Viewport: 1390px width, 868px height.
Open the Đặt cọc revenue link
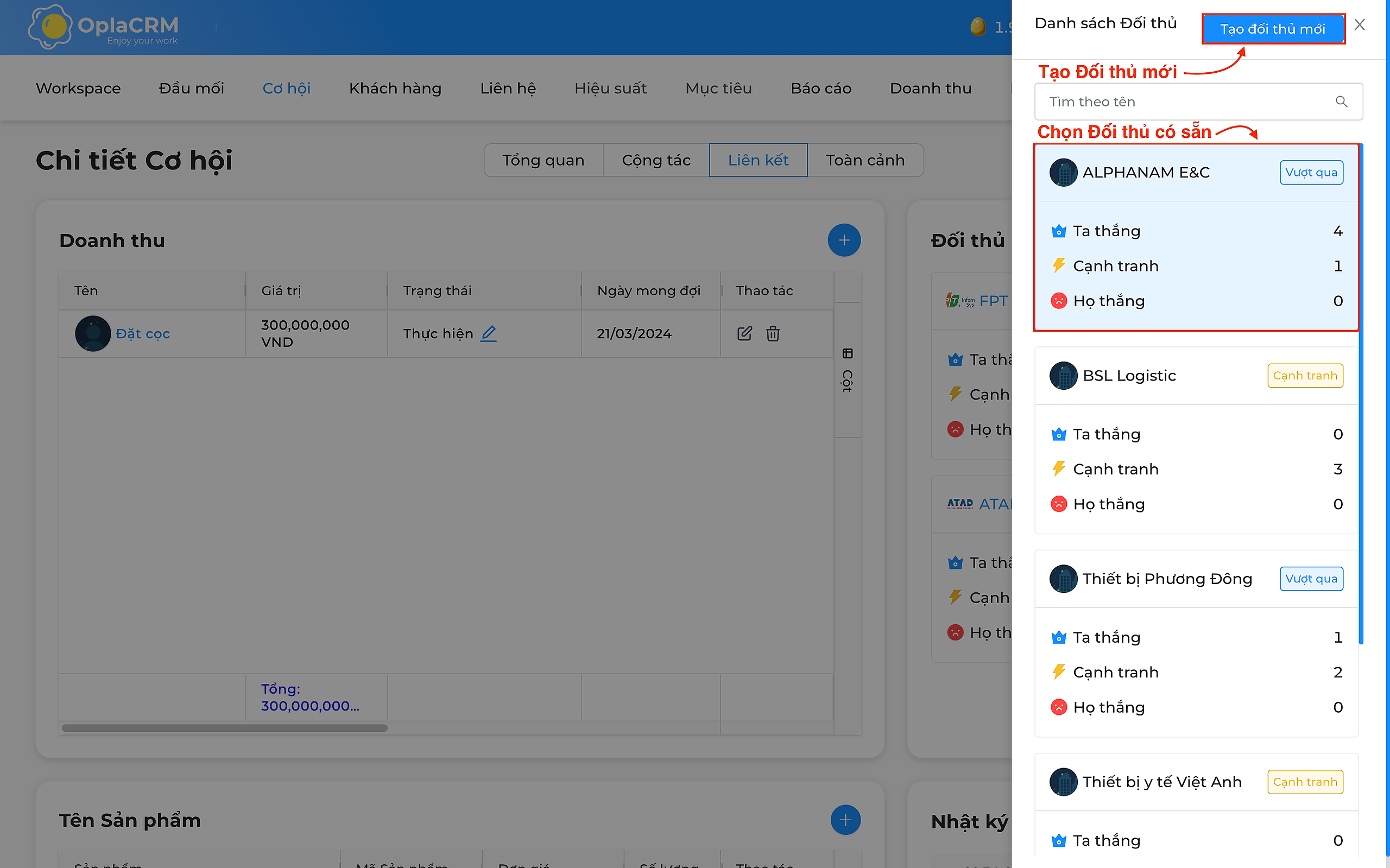142,333
